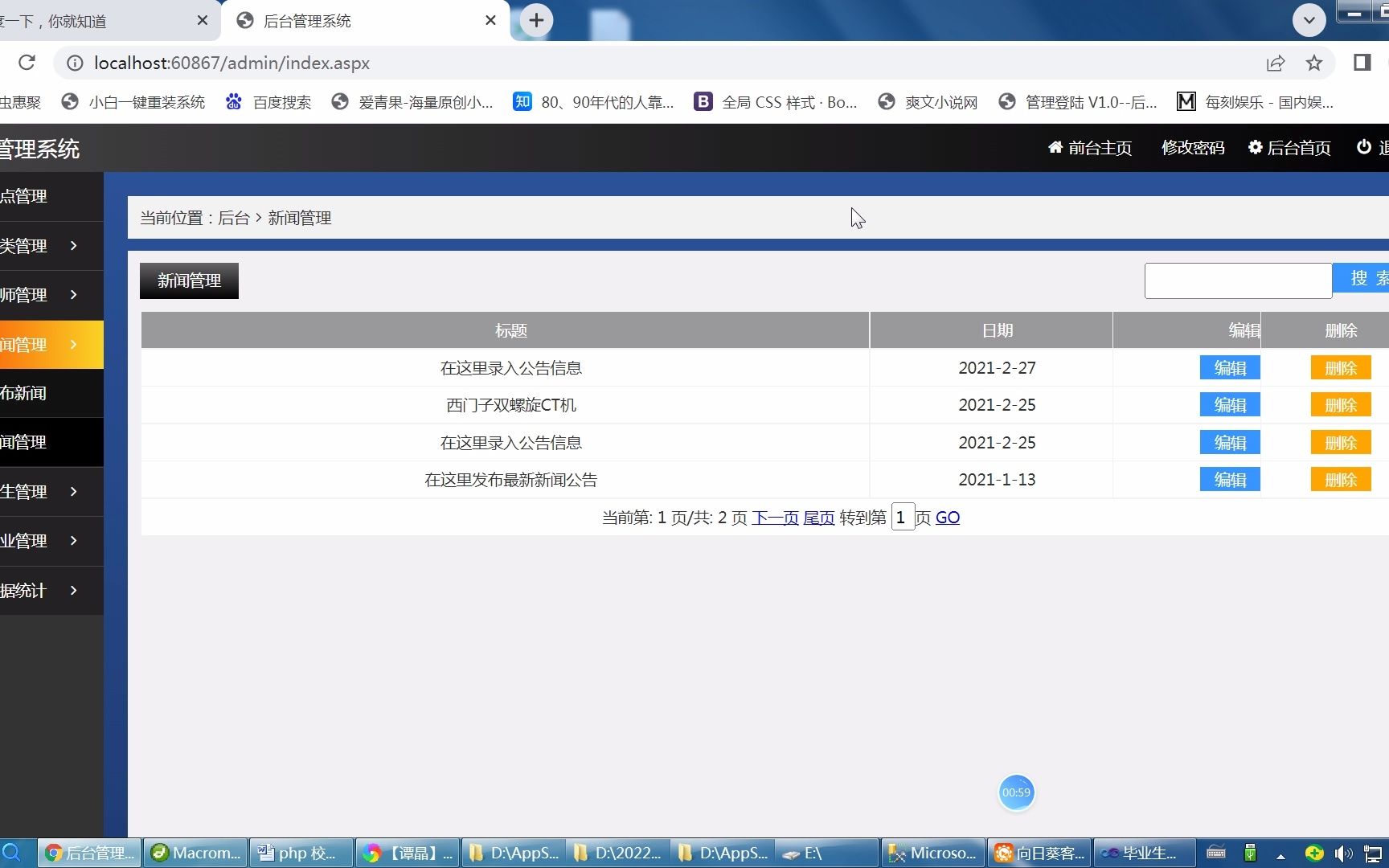The height and width of the screenshot is (868, 1389).
Task: Open the 知乎 bookmark icon
Action: coord(522,101)
